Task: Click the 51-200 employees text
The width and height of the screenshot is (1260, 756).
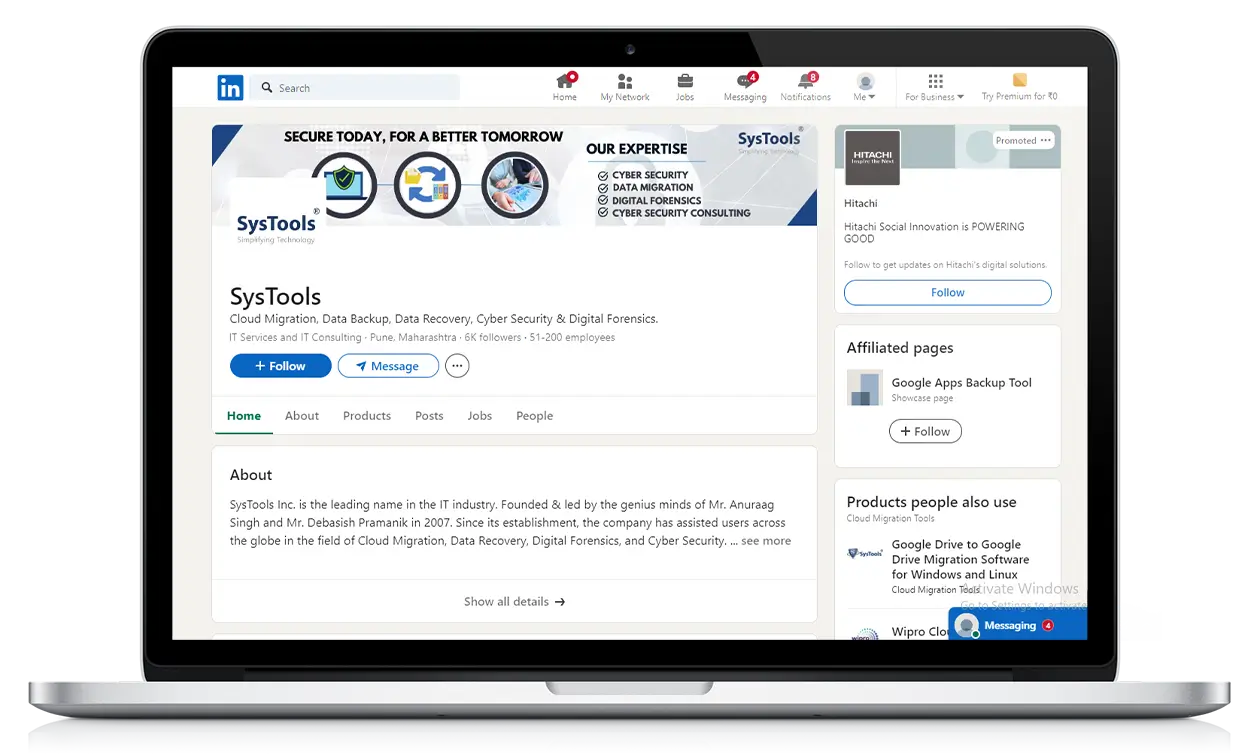Action: coord(572,338)
